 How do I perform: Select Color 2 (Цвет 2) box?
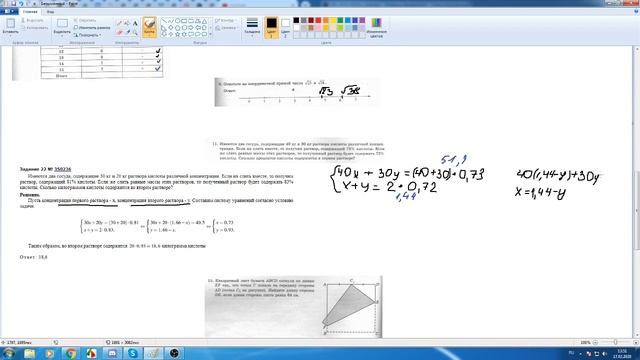285,27
